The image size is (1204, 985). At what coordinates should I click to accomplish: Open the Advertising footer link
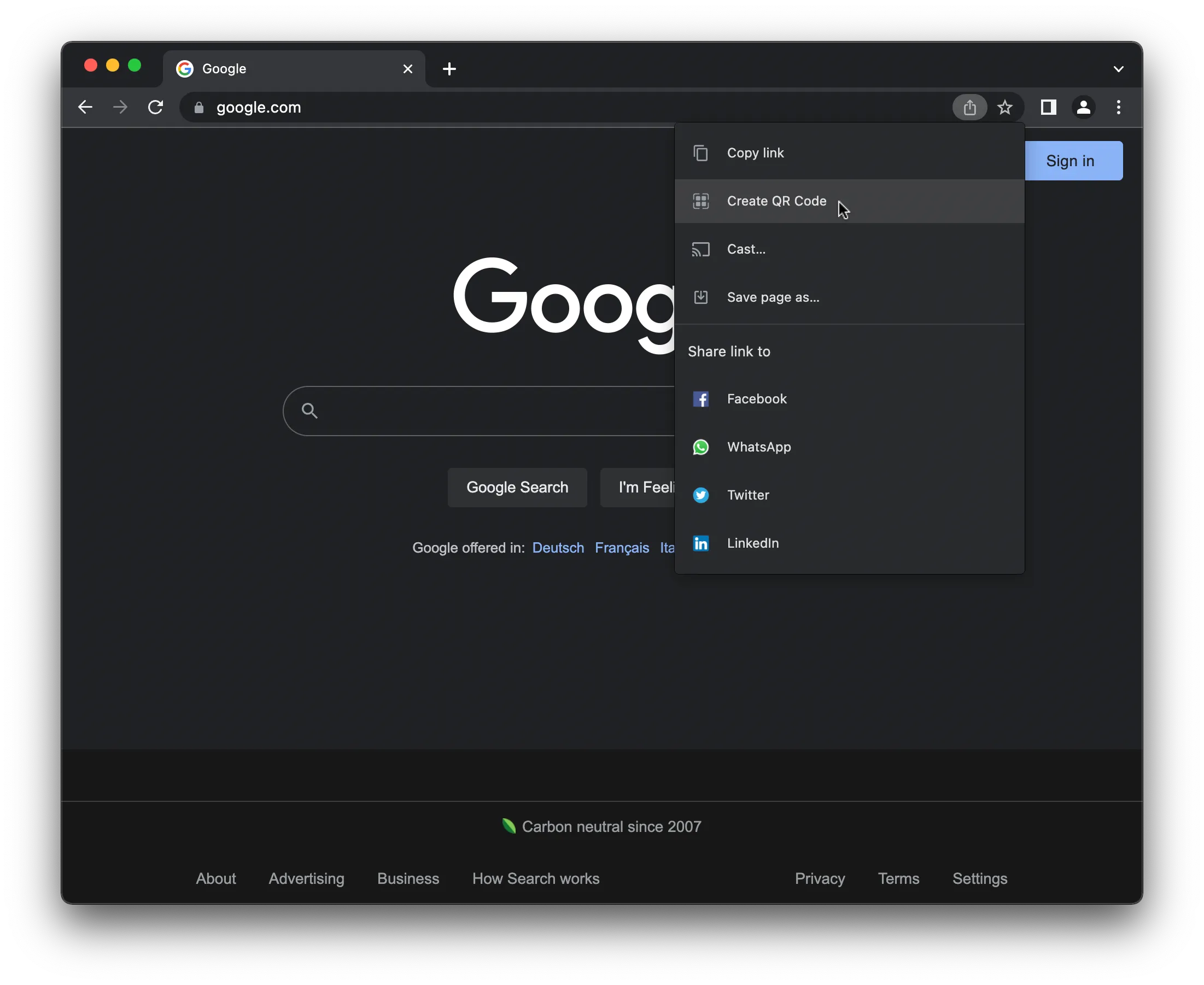click(x=307, y=878)
